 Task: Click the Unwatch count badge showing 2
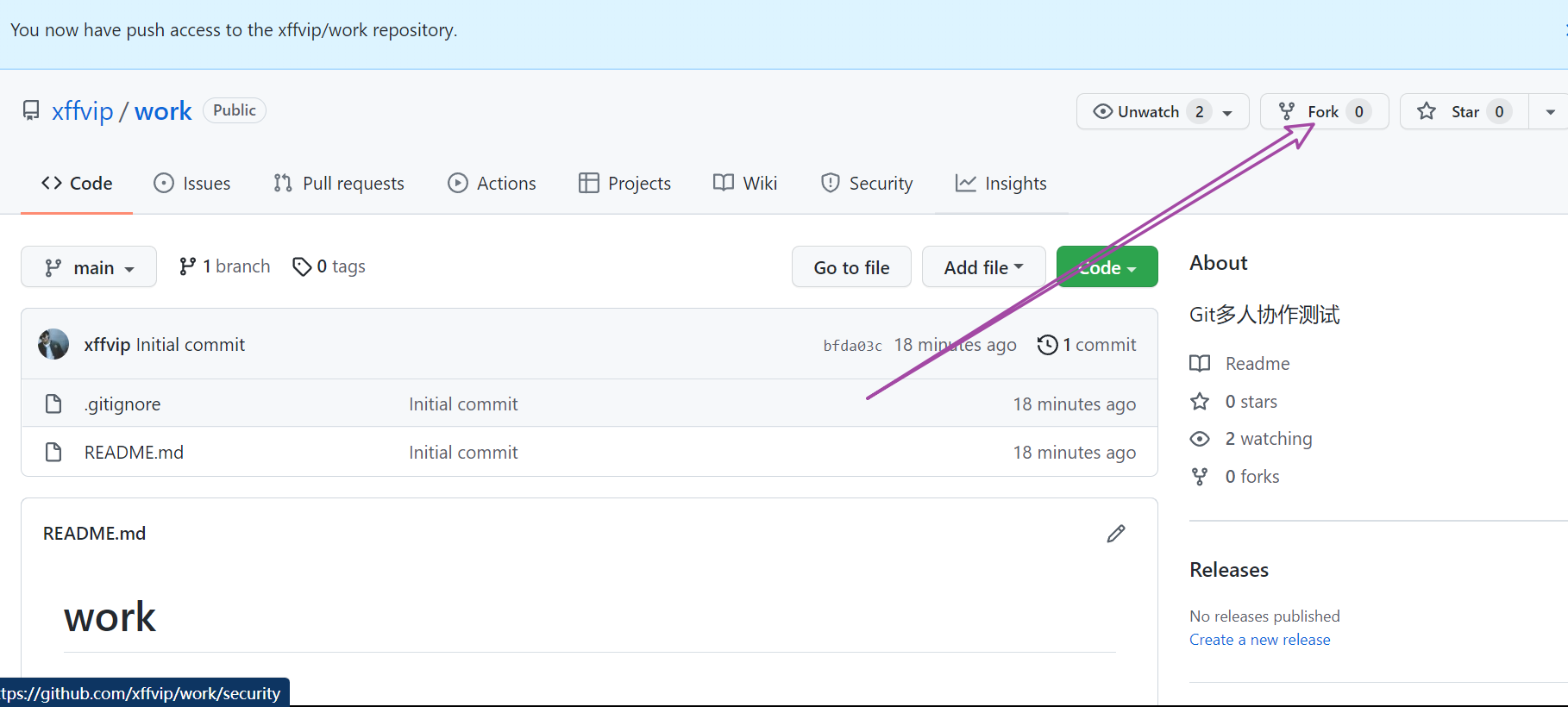[x=1199, y=111]
